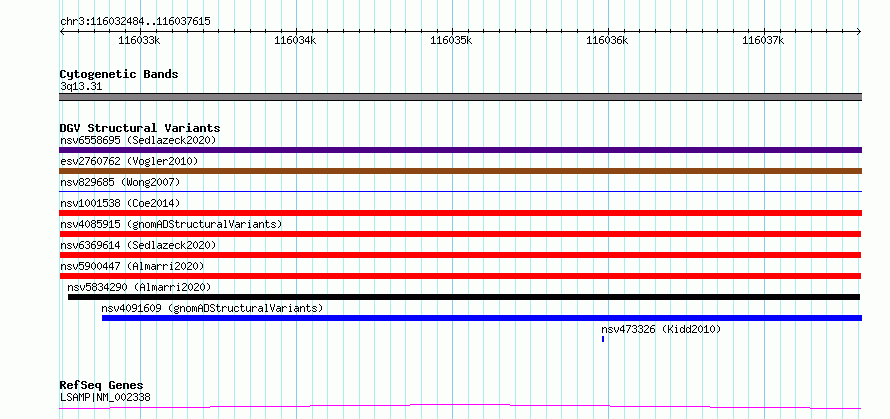Click the 116034k ruler position

pos(295,40)
